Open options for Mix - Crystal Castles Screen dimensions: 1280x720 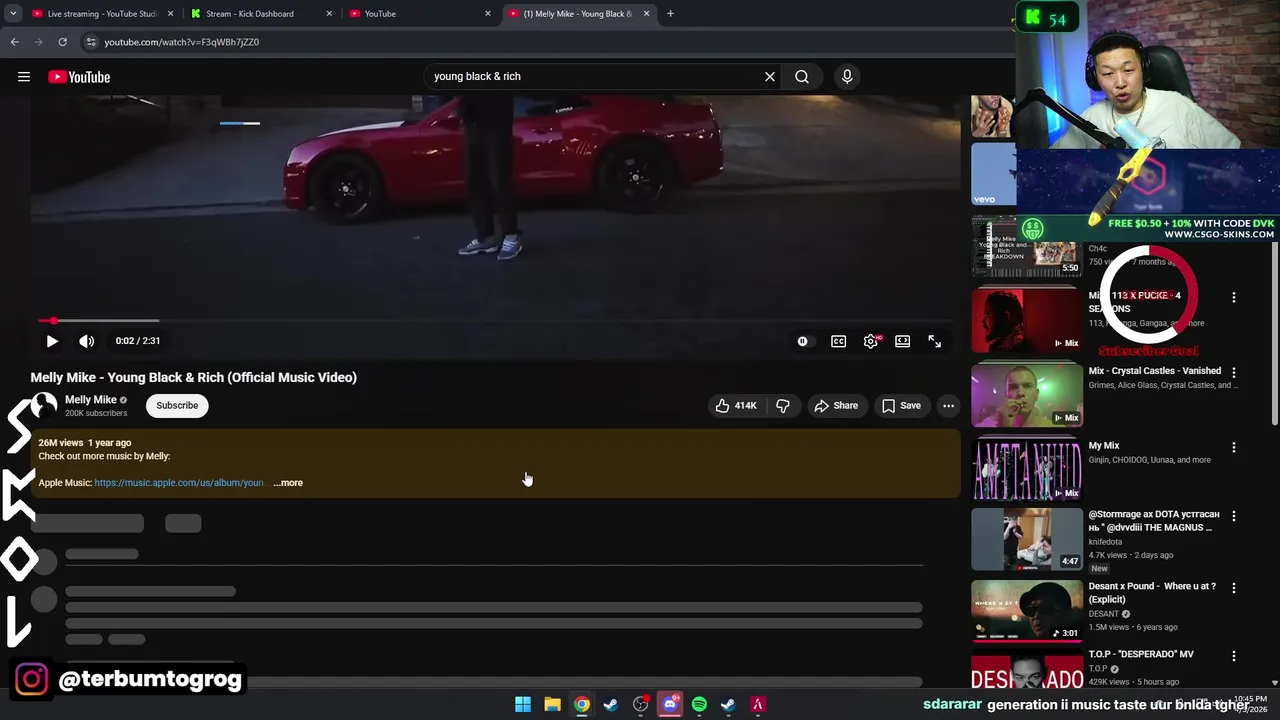click(1233, 372)
